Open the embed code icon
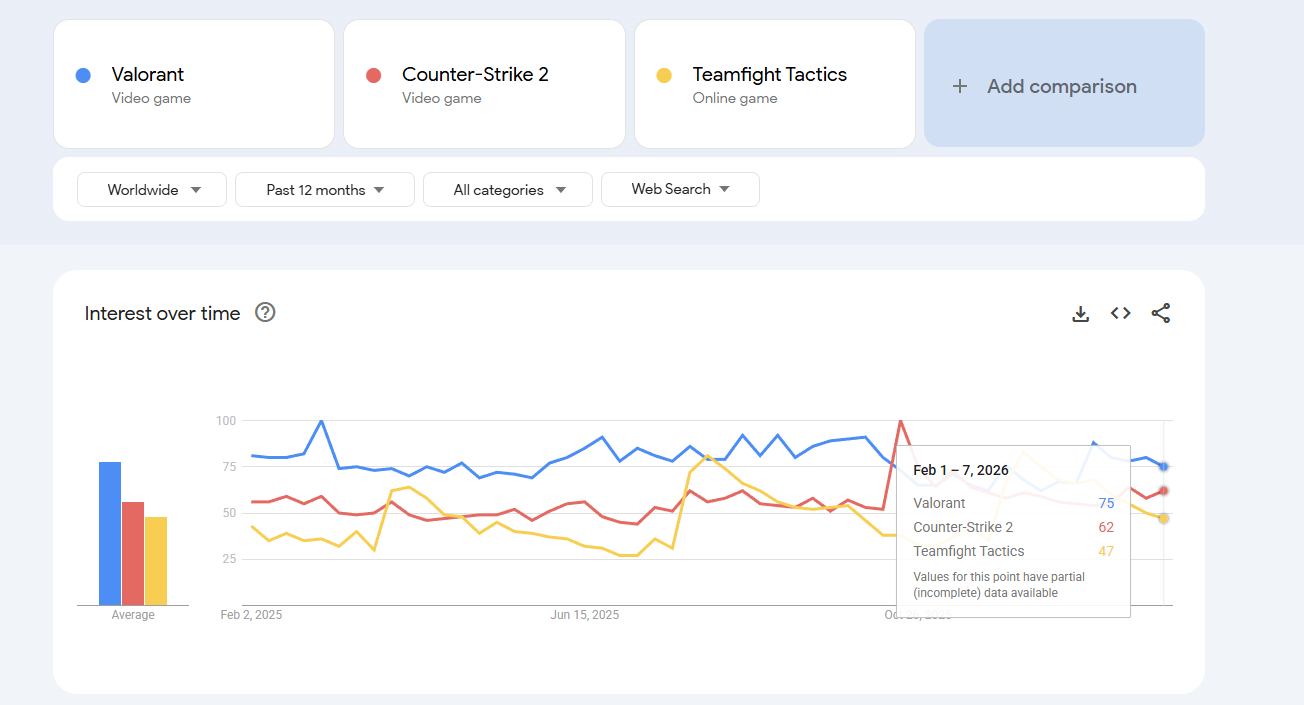The image size is (1304, 705). tap(1120, 313)
